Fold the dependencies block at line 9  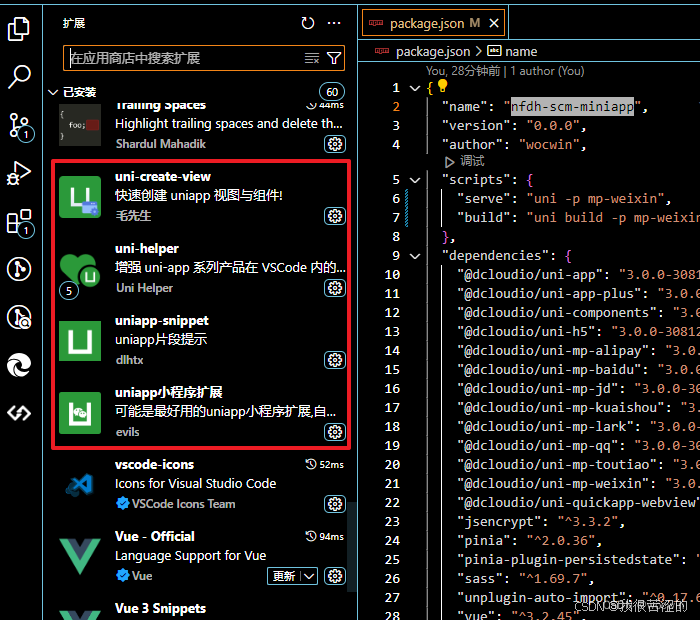point(415,256)
